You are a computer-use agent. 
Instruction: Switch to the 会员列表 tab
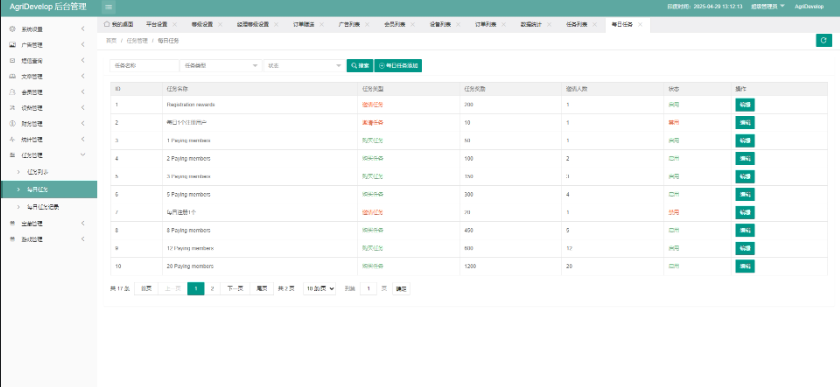point(395,25)
